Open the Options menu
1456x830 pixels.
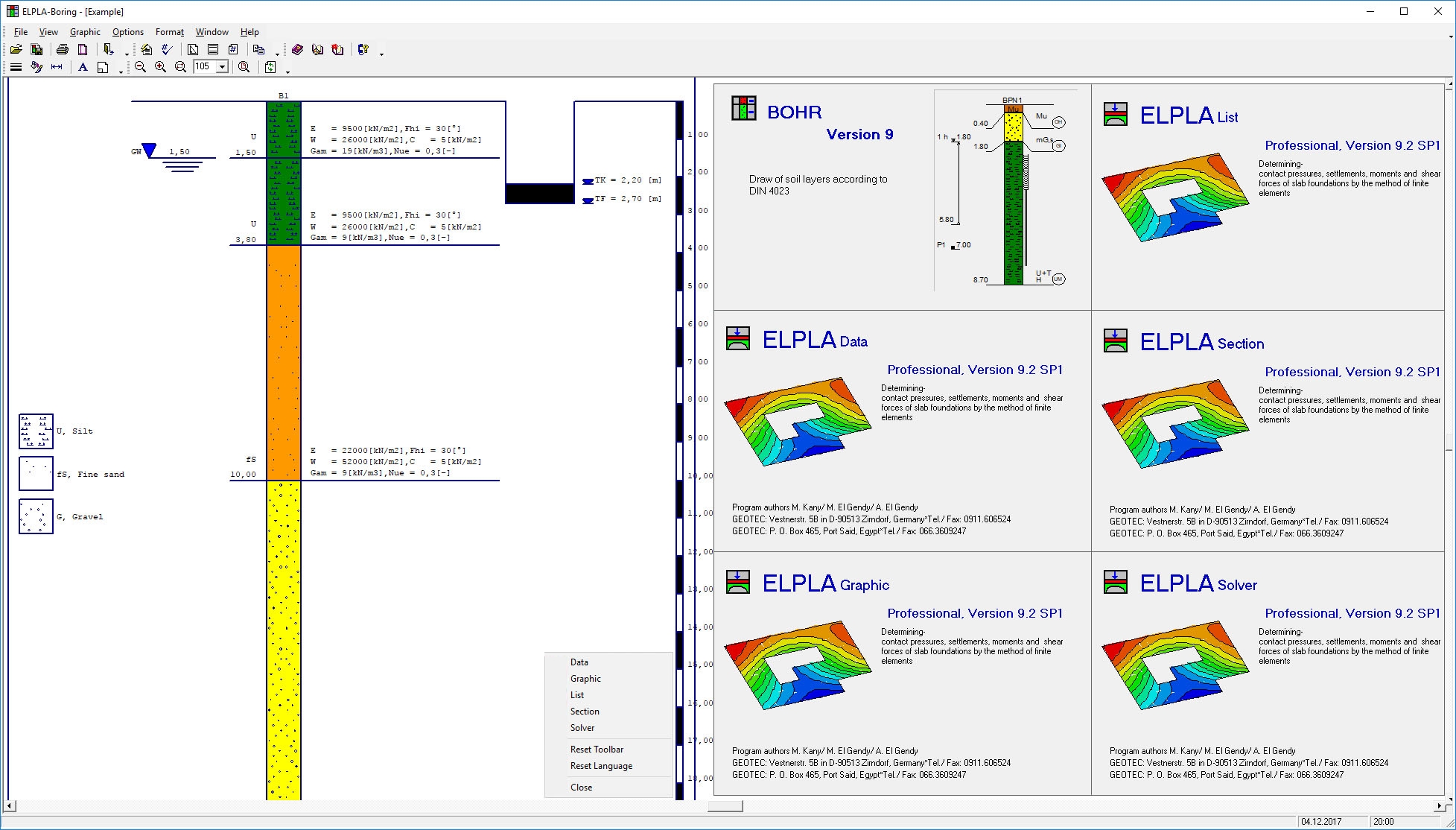[128, 32]
